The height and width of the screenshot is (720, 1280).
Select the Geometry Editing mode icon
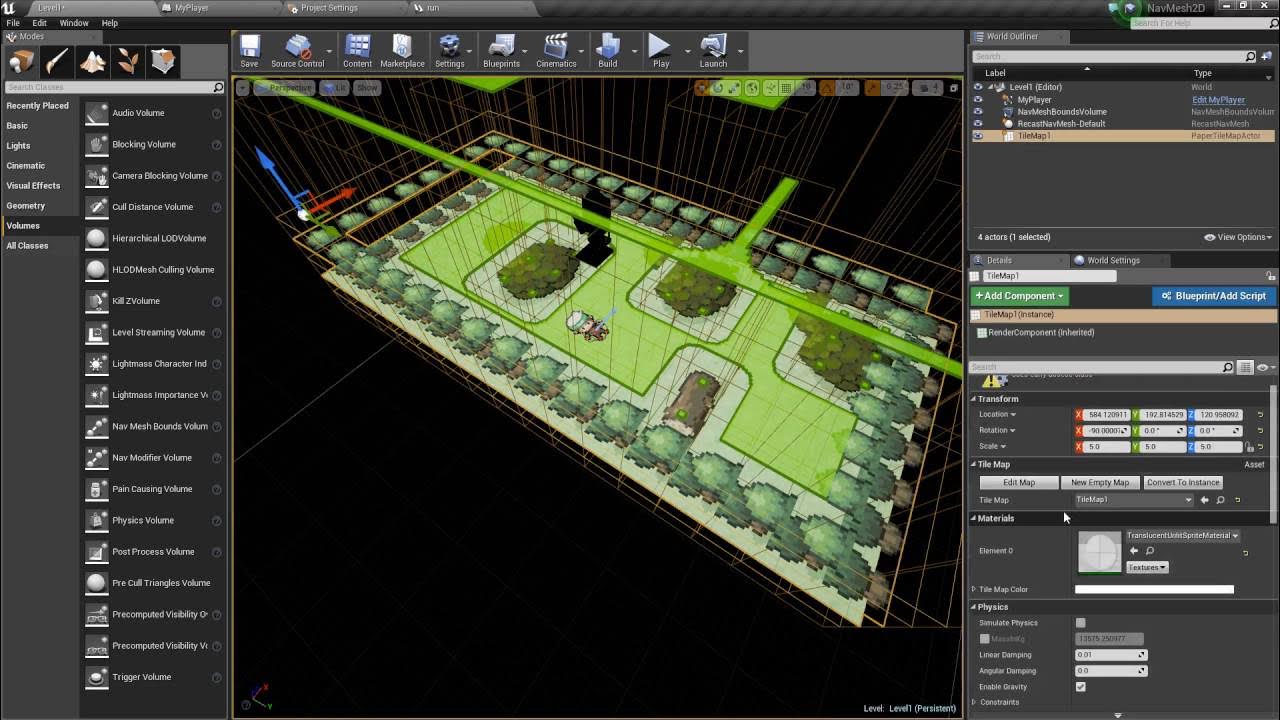(x=164, y=62)
